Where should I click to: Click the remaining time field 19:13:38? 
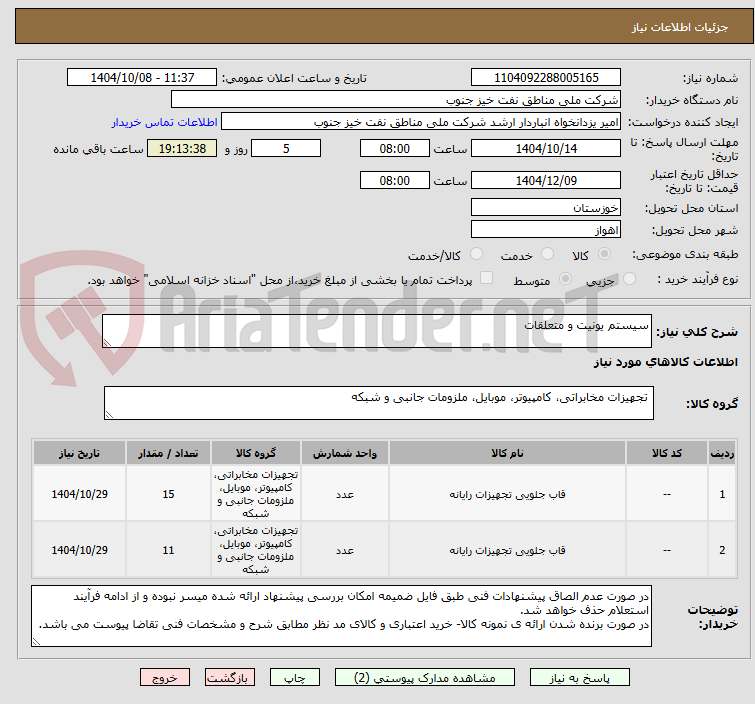click(x=182, y=149)
